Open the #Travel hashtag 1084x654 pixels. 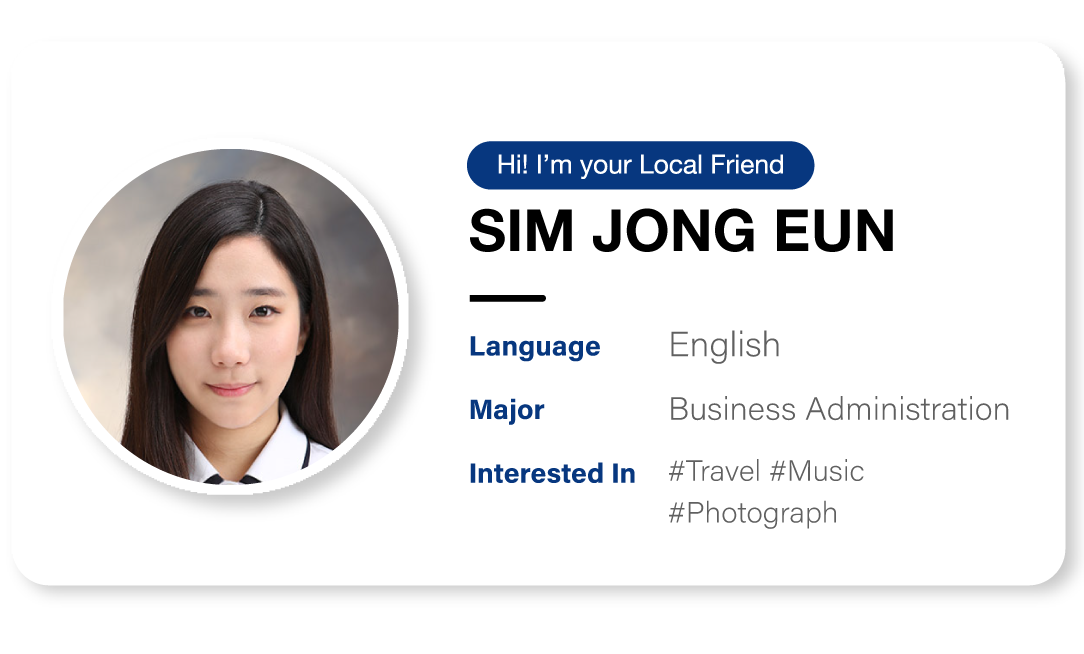click(x=714, y=471)
